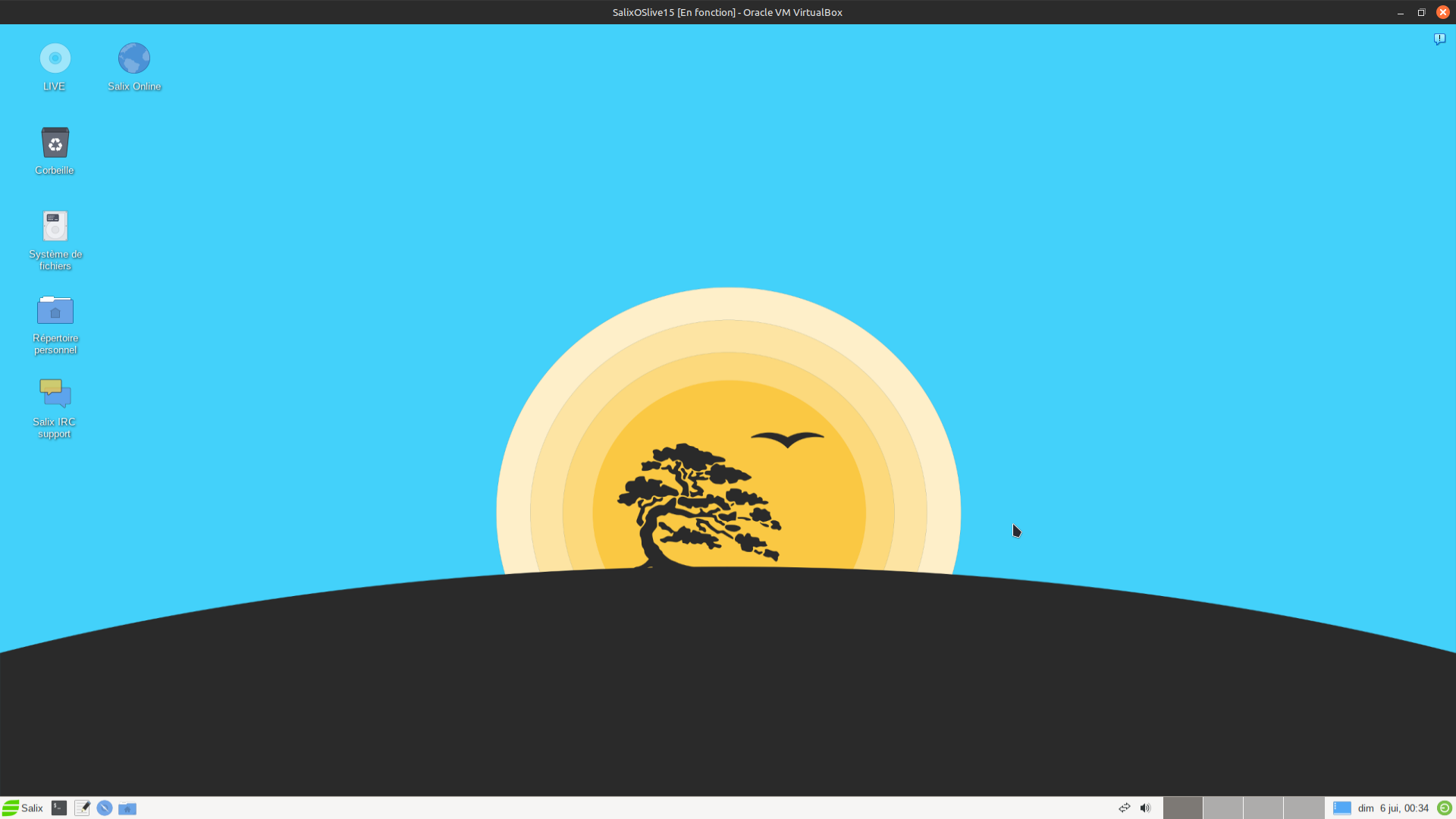
Task: Select the LIVE disc desktop icon
Action: click(x=55, y=59)
